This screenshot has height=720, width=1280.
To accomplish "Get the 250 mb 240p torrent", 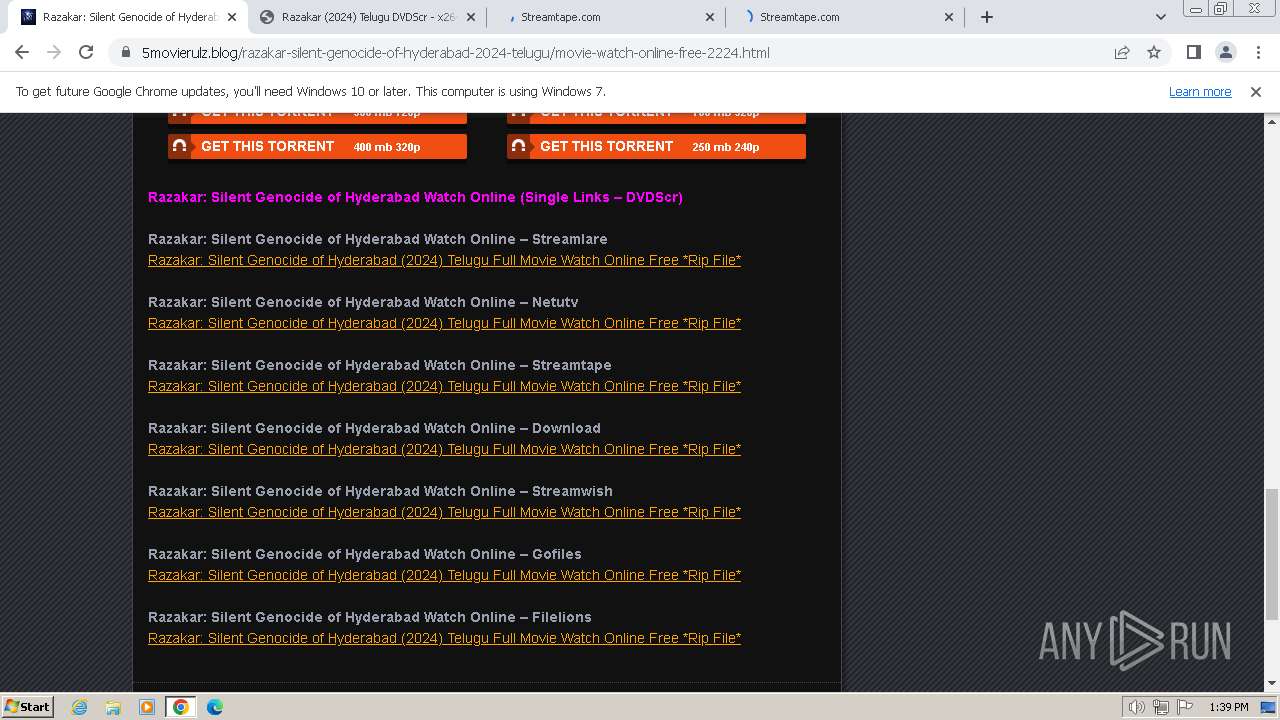I will coord(656,146).
